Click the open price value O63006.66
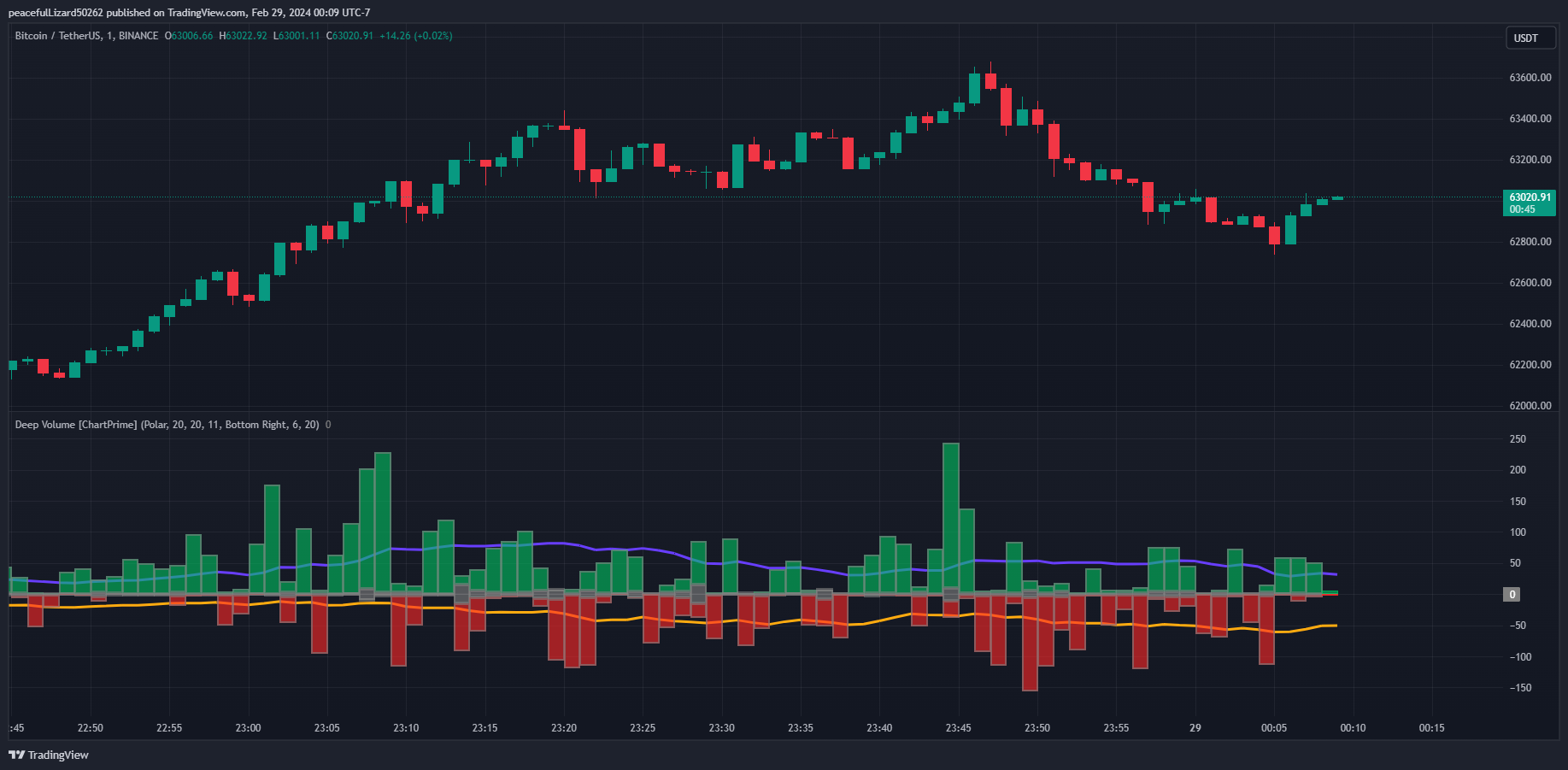The height and width of the screenshot is (770, 1568). [189, 36]
